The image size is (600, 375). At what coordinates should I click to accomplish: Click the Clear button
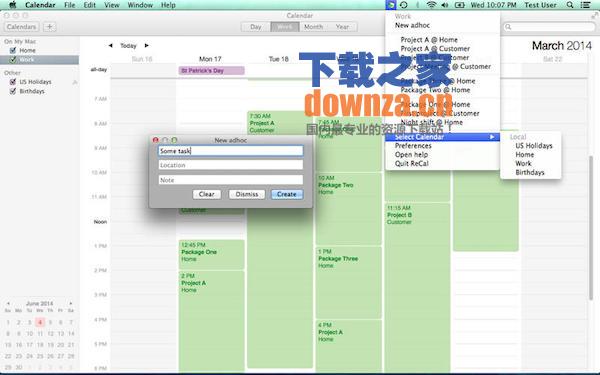(x=207, y=194)
